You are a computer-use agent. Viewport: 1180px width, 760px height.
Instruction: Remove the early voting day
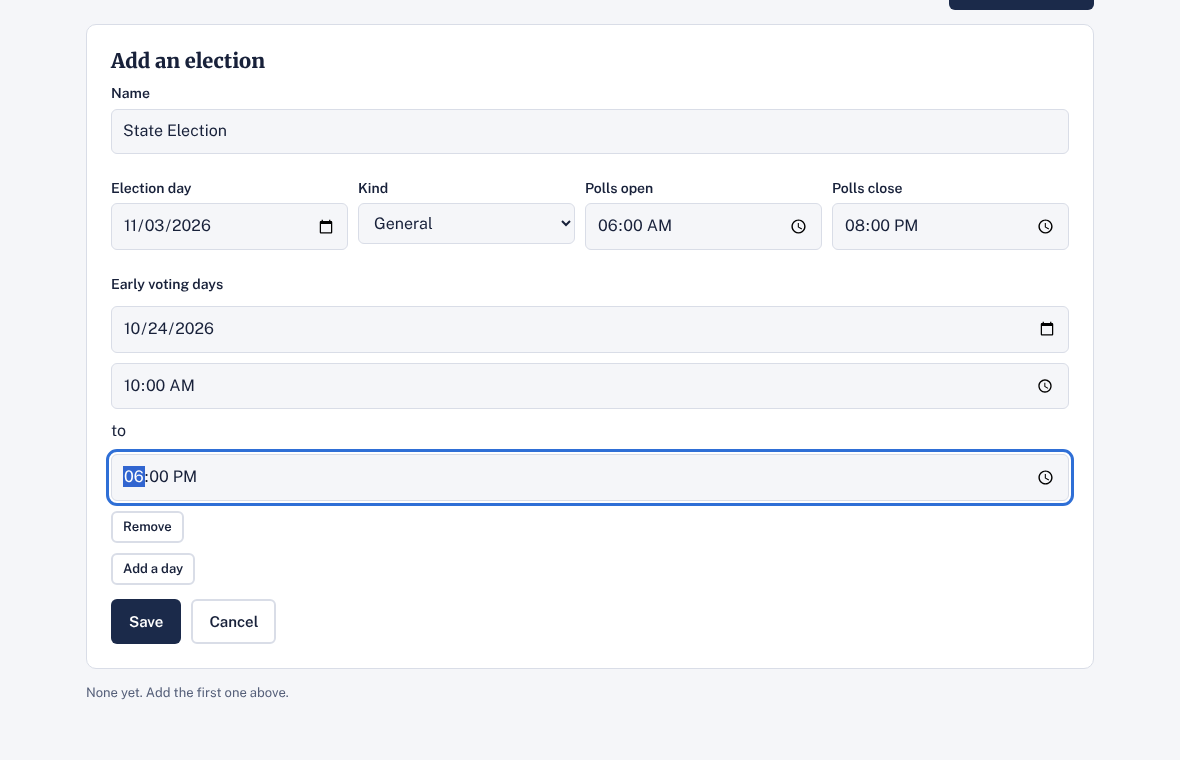pos(148,527)
